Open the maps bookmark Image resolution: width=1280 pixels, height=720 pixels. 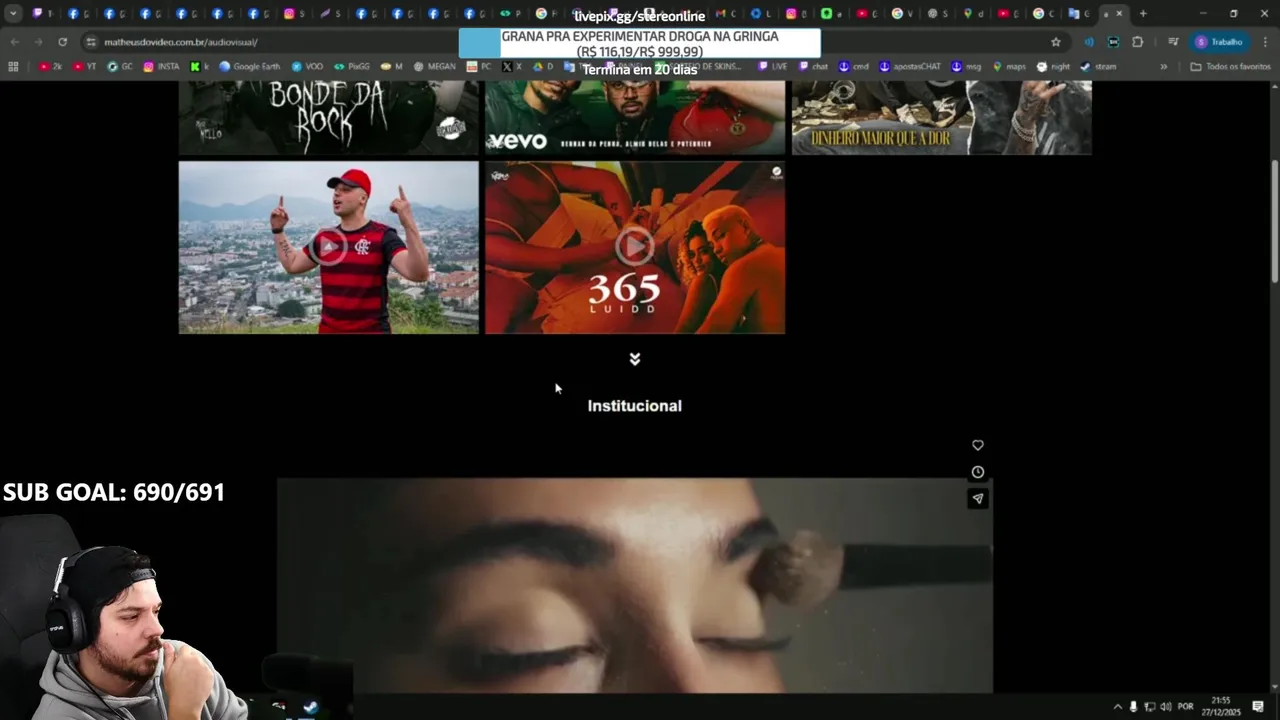[1009, 66]
